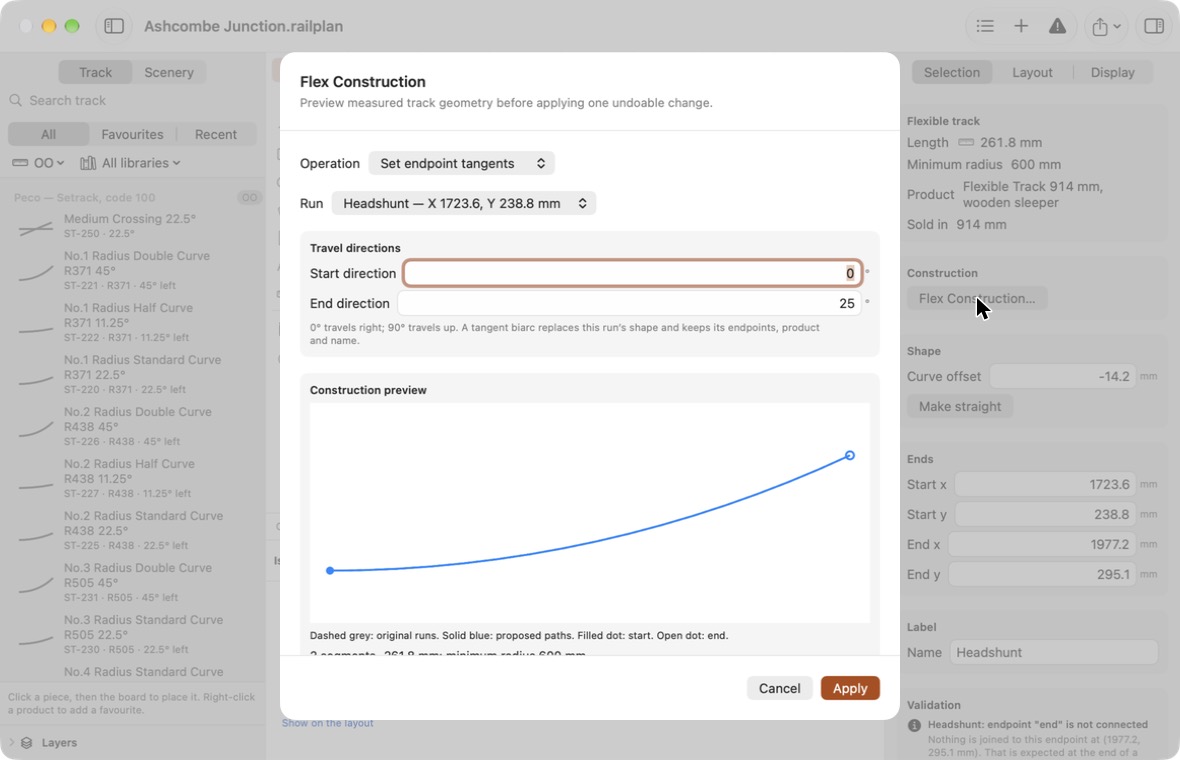This screenshot has height=760, width=1180.
Task: Click Cancel in the Flex Construction dialog
Action: [780, 689]
